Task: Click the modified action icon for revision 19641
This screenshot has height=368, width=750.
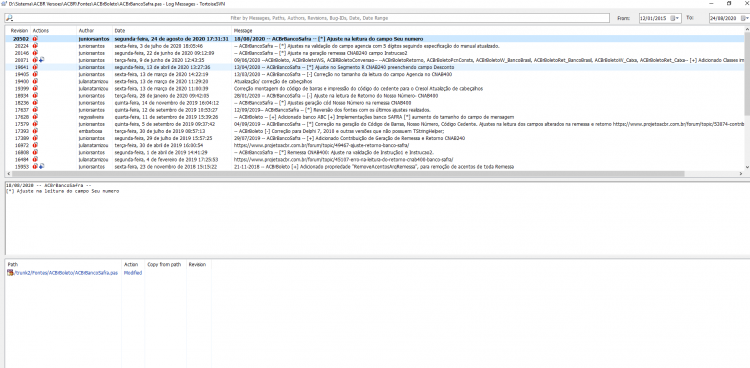Action: pyautogui.click(x=35, y=67)
